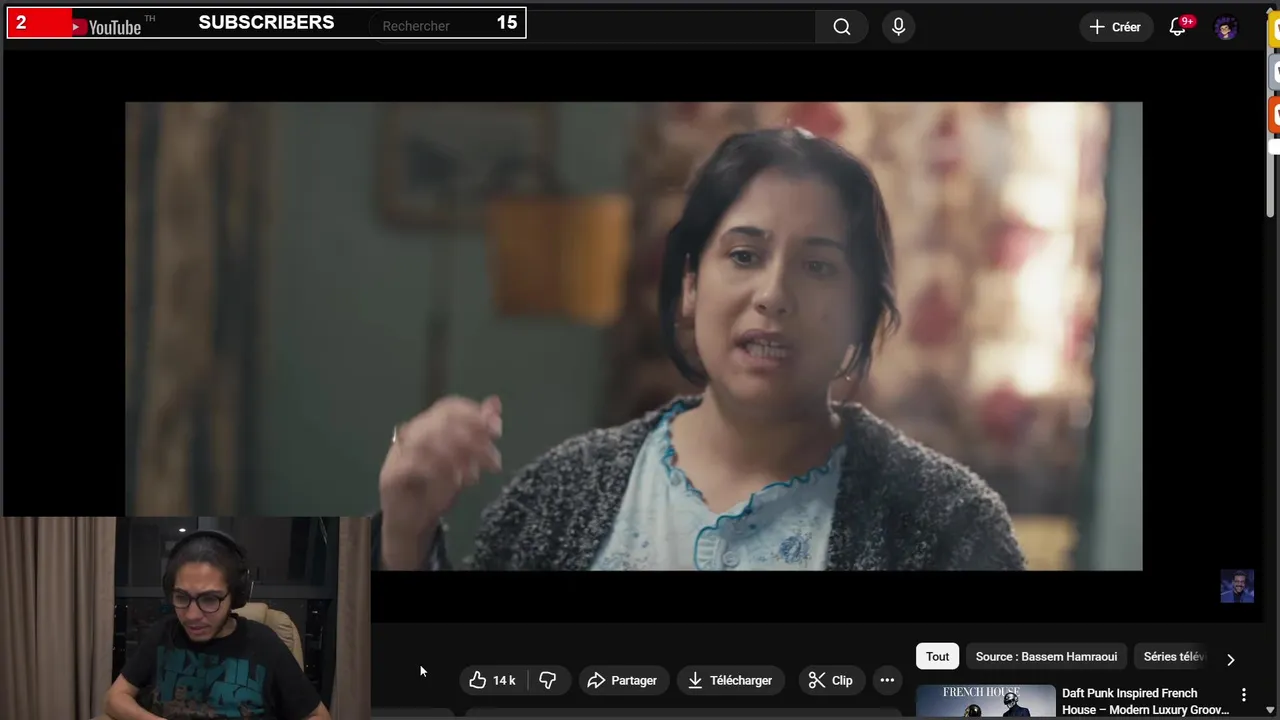Open the account avatar menu
Viewport: 1280px width, 720px height.
coord(1226,27)
